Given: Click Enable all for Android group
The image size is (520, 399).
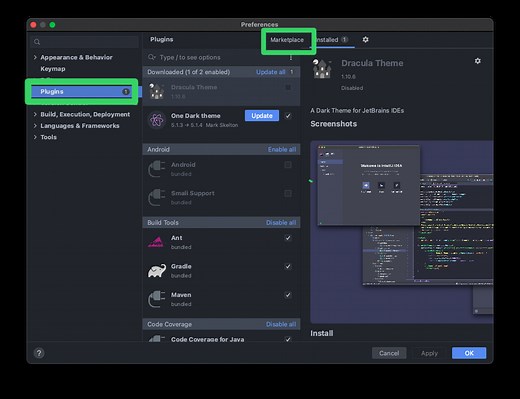Looking at the screenshot, I should pyautogui.click(x=282, y=149).
